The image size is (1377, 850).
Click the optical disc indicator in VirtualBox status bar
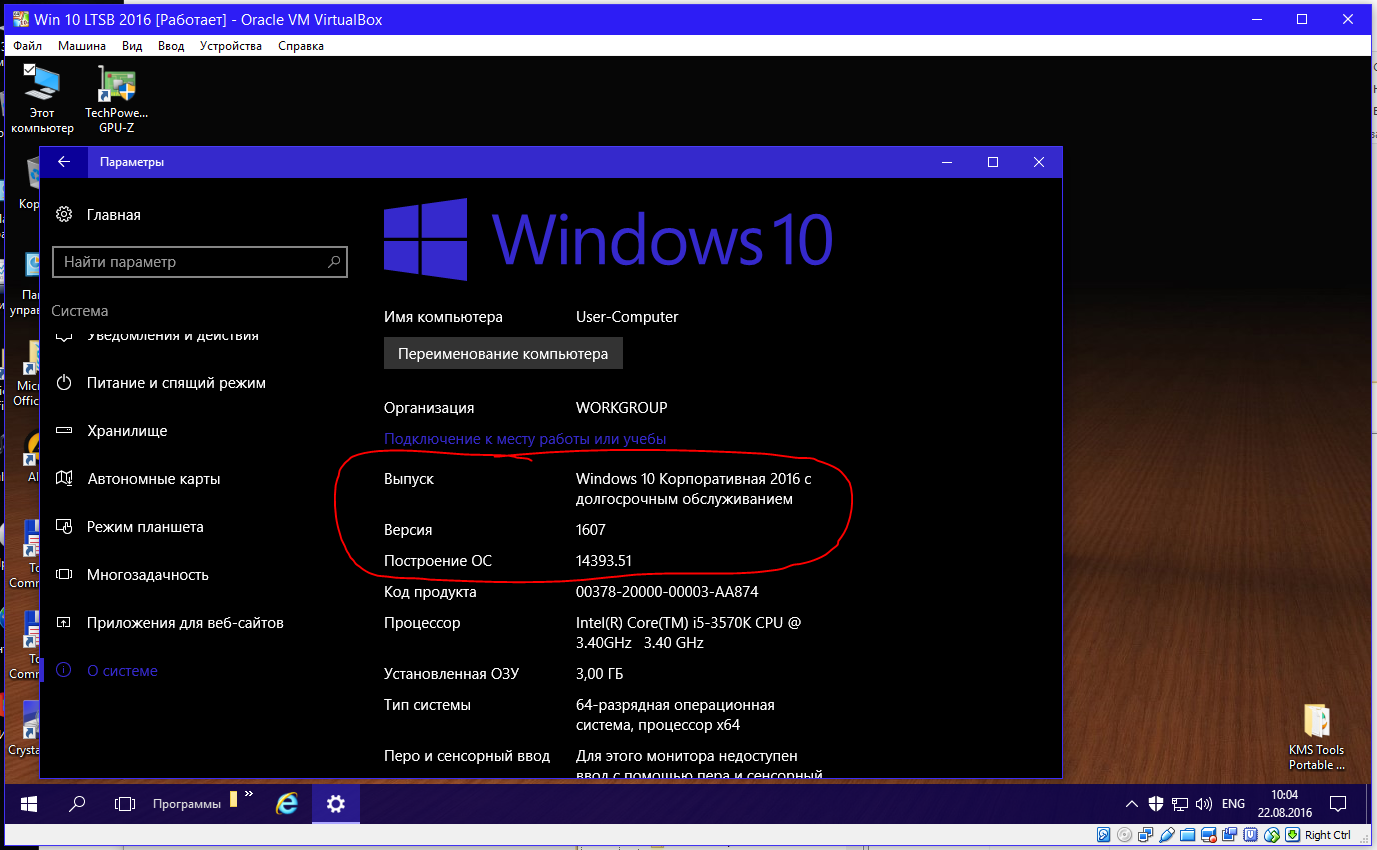[1125, 835]
